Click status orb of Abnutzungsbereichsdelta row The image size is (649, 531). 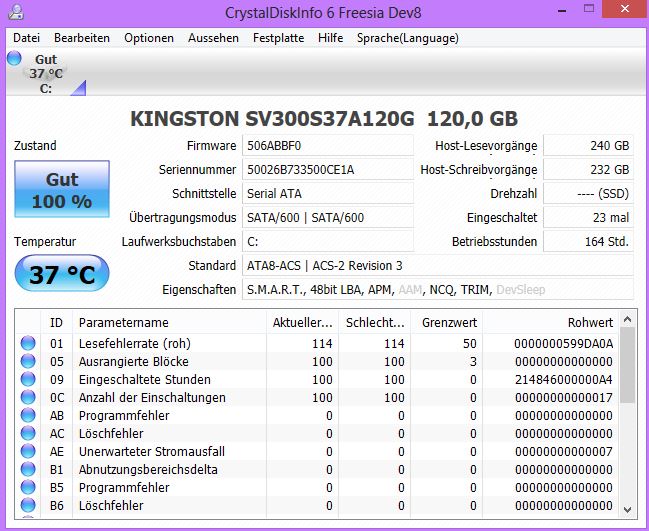[28, 469]
